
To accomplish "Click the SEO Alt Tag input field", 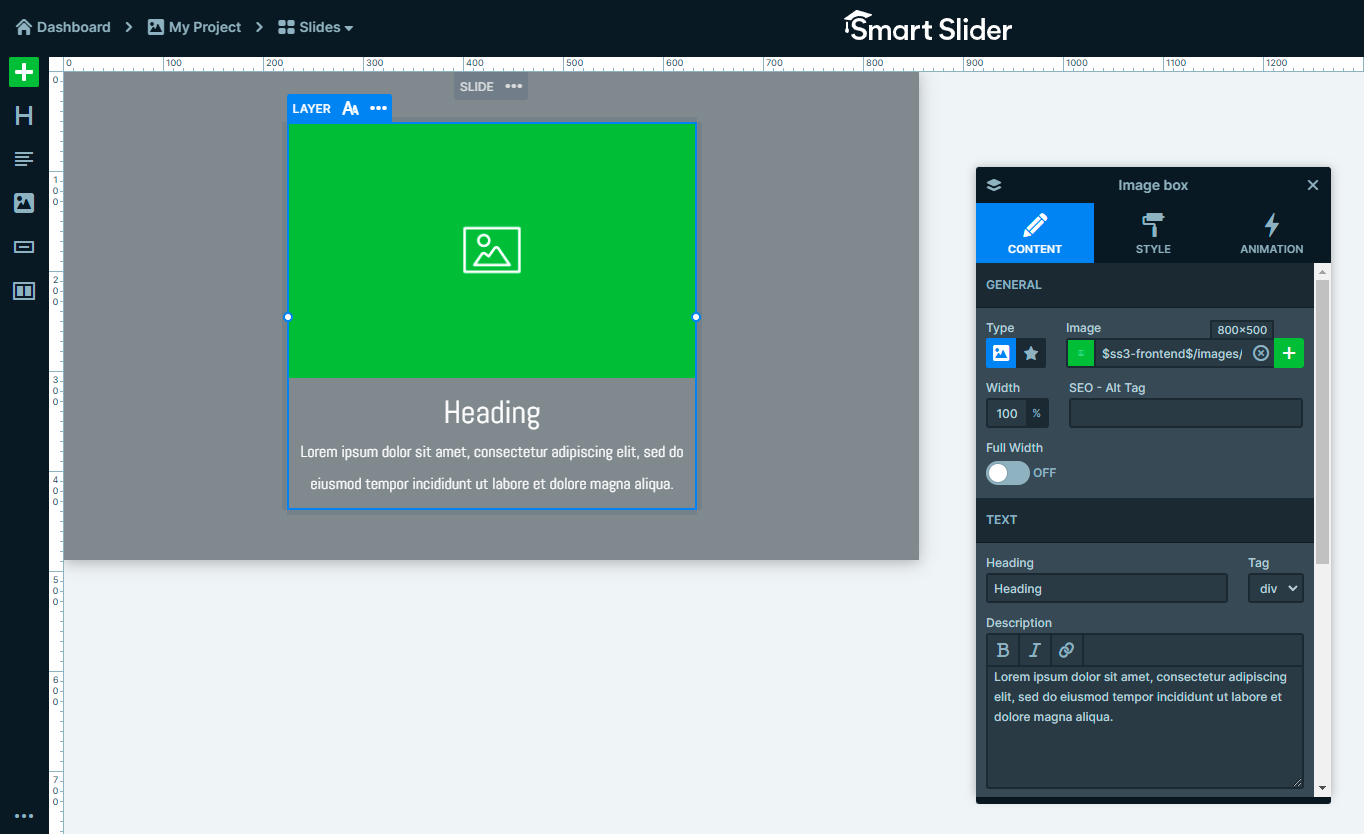I will coord(1185,413).
